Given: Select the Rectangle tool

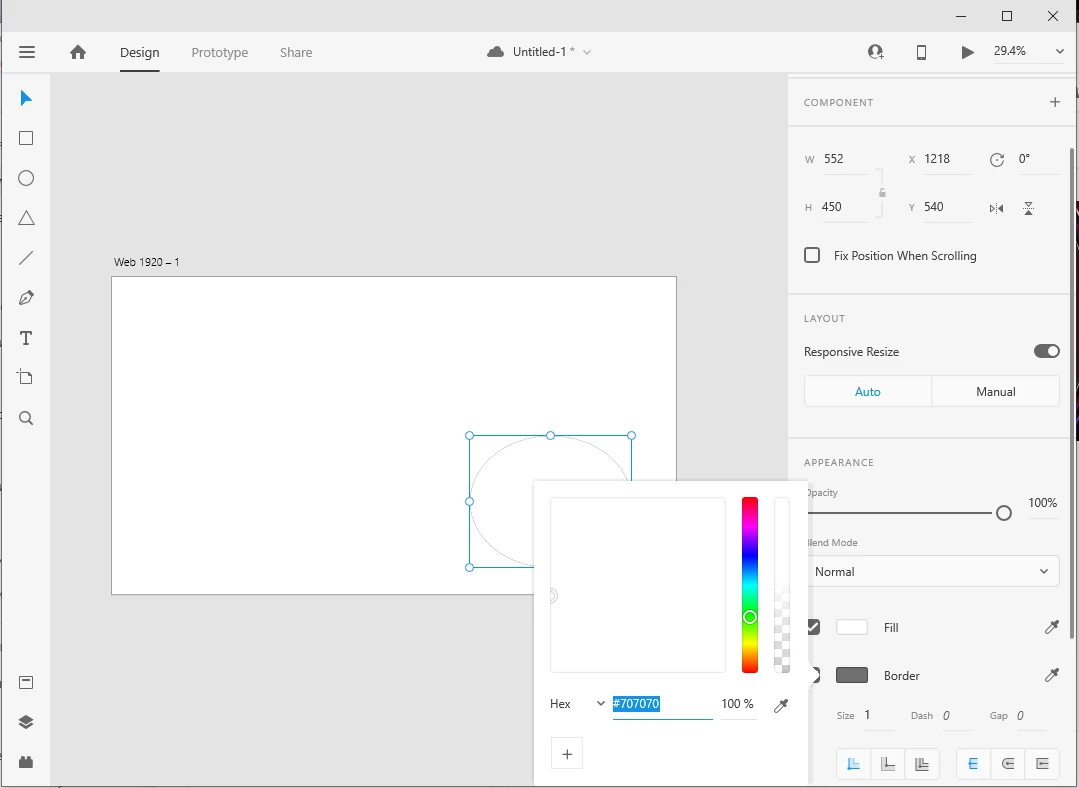Looking at the screenshot, I should coord(26,138).
